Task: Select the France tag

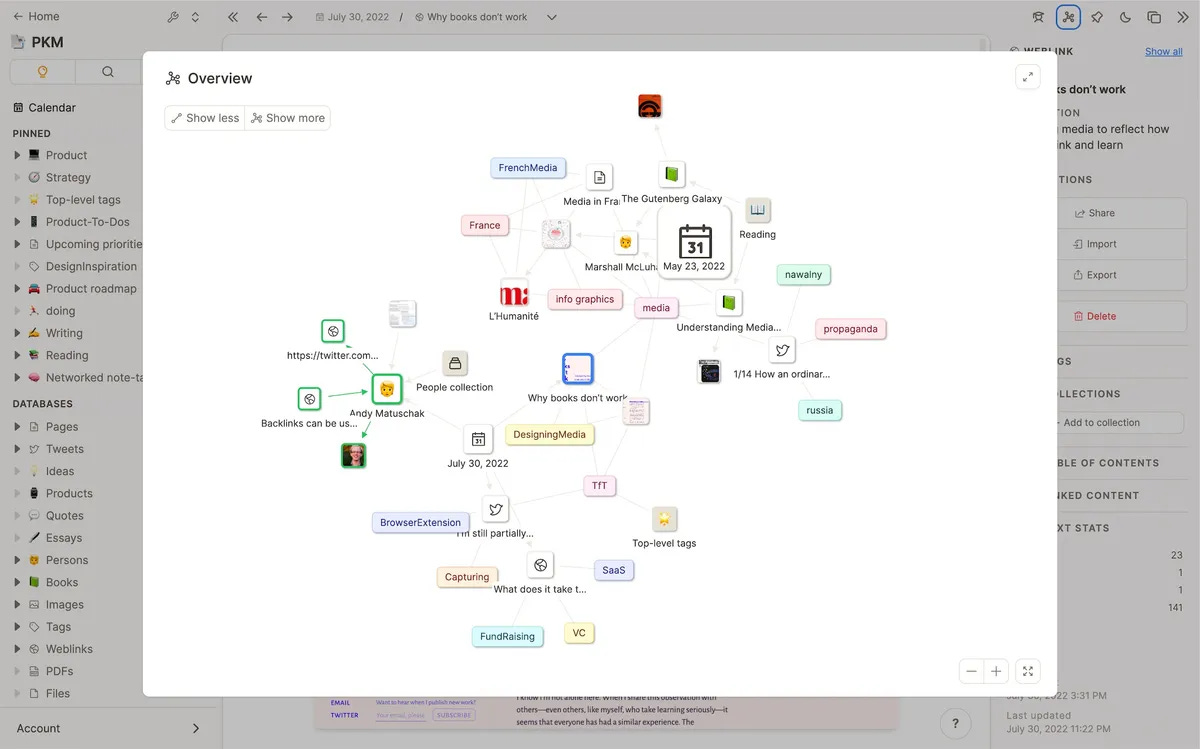Action: pyautogui.click(x=485, y=225)
